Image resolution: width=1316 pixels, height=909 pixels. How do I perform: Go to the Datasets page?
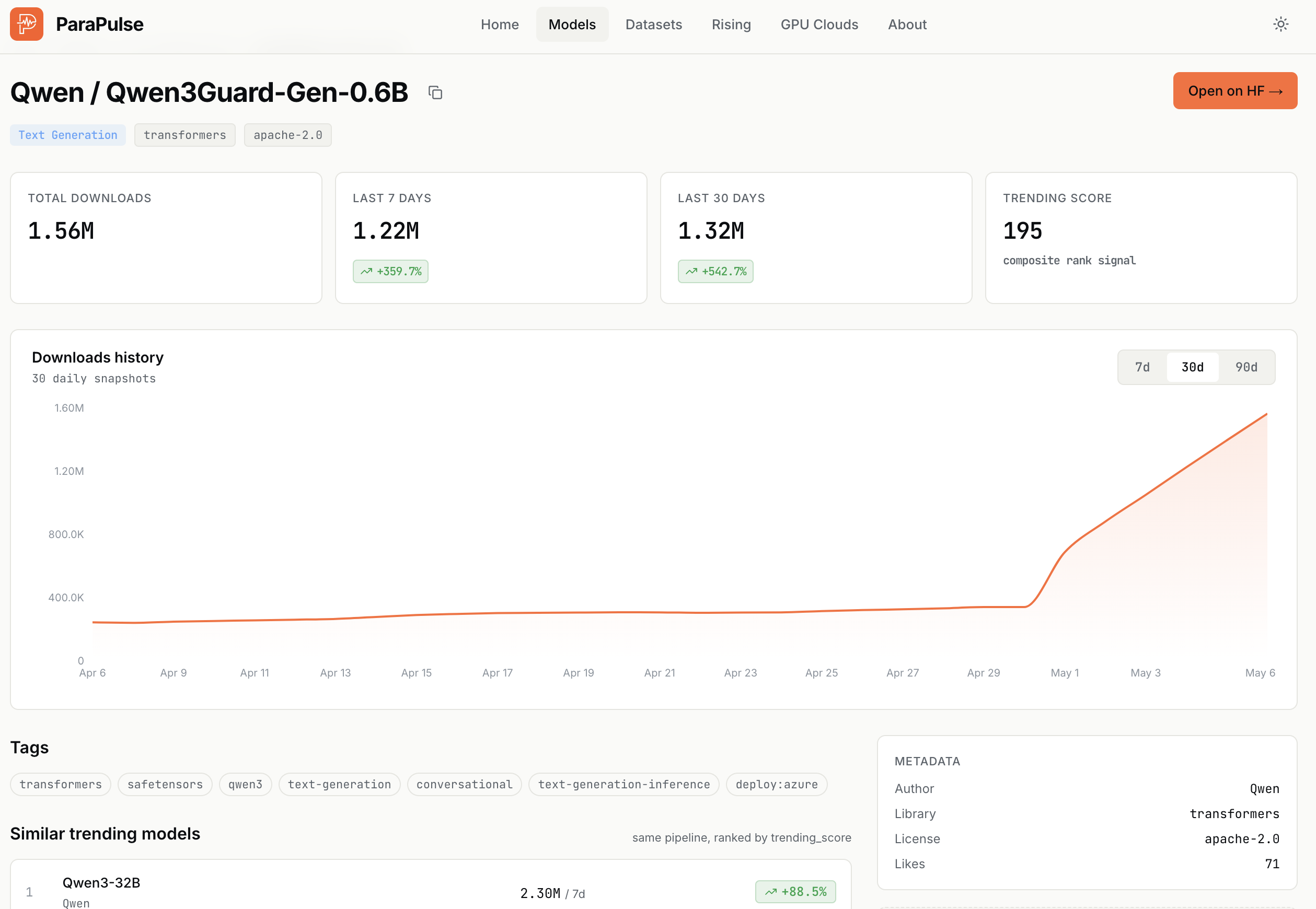tap(653, 25)
